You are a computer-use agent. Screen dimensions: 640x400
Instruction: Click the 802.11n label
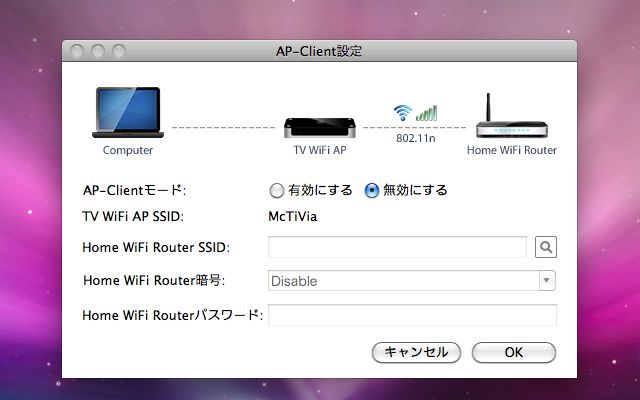click(416, 138)
